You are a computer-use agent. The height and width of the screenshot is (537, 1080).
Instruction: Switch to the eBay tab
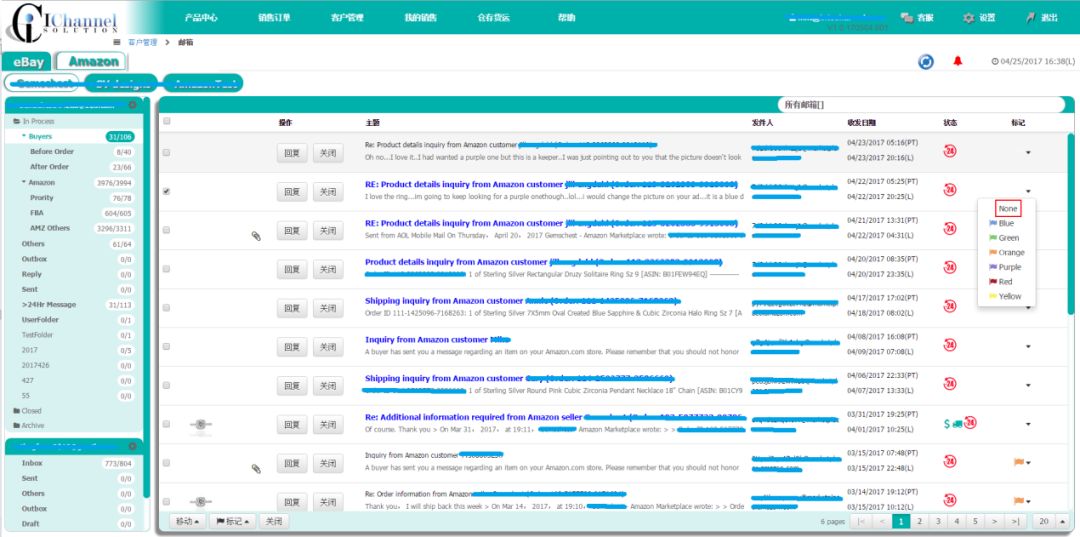pyautogui.click(x=28, y=62)
